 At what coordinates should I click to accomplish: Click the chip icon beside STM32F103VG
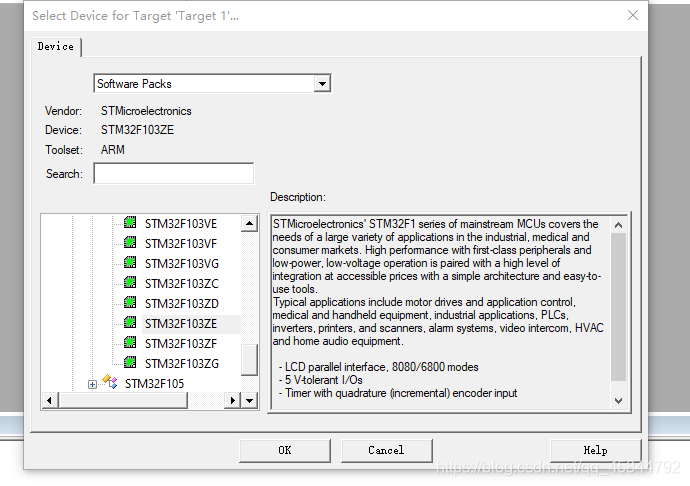pos(130,262)
